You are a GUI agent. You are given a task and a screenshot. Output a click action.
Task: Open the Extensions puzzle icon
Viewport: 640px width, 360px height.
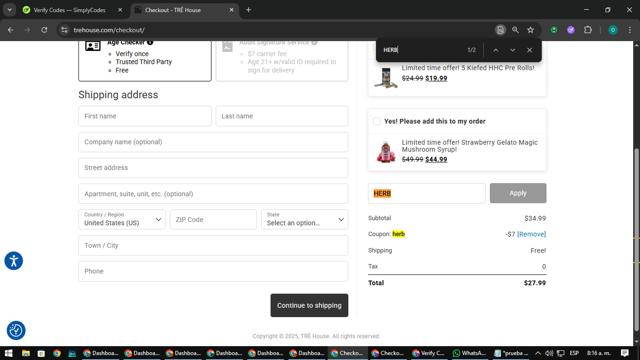pyautogui.click(x=588, y=30)
